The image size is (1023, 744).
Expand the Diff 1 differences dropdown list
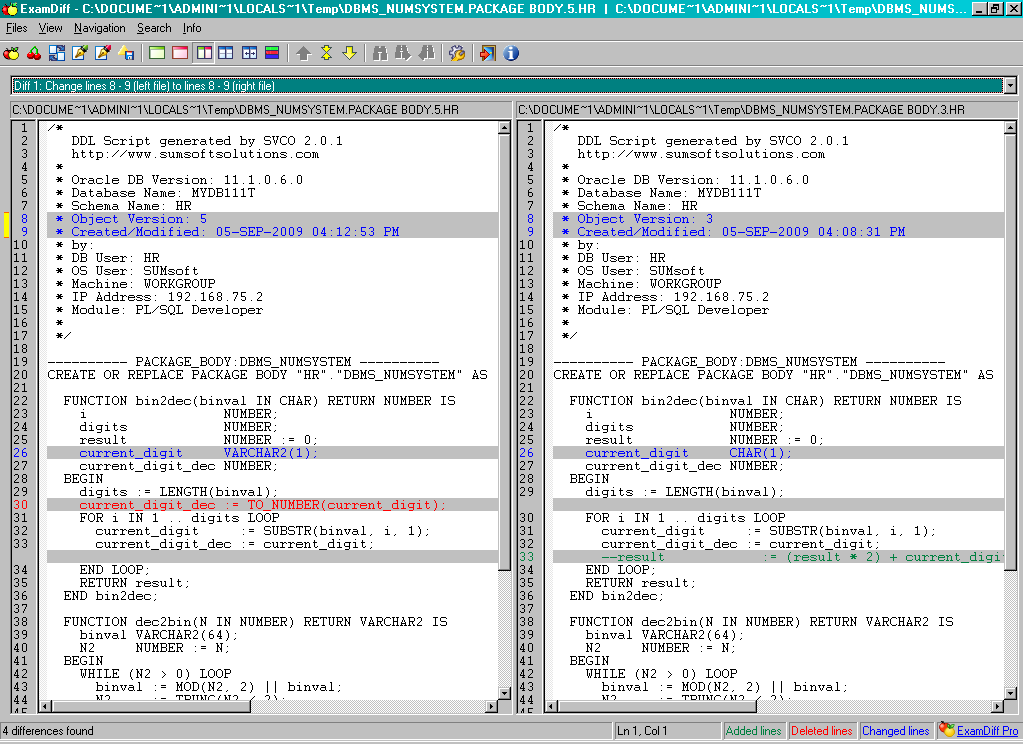(x=1009, y=86)
